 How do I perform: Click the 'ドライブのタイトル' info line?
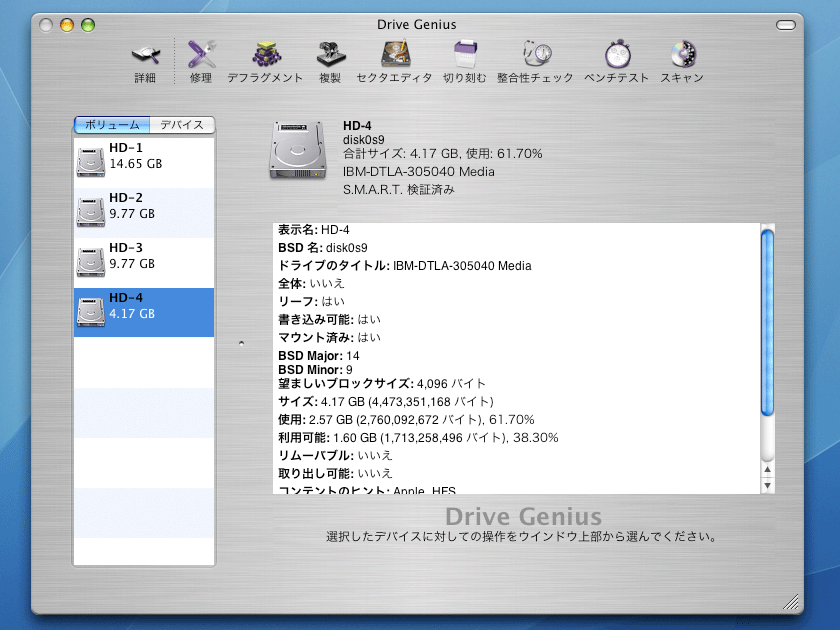pos(404,266)
